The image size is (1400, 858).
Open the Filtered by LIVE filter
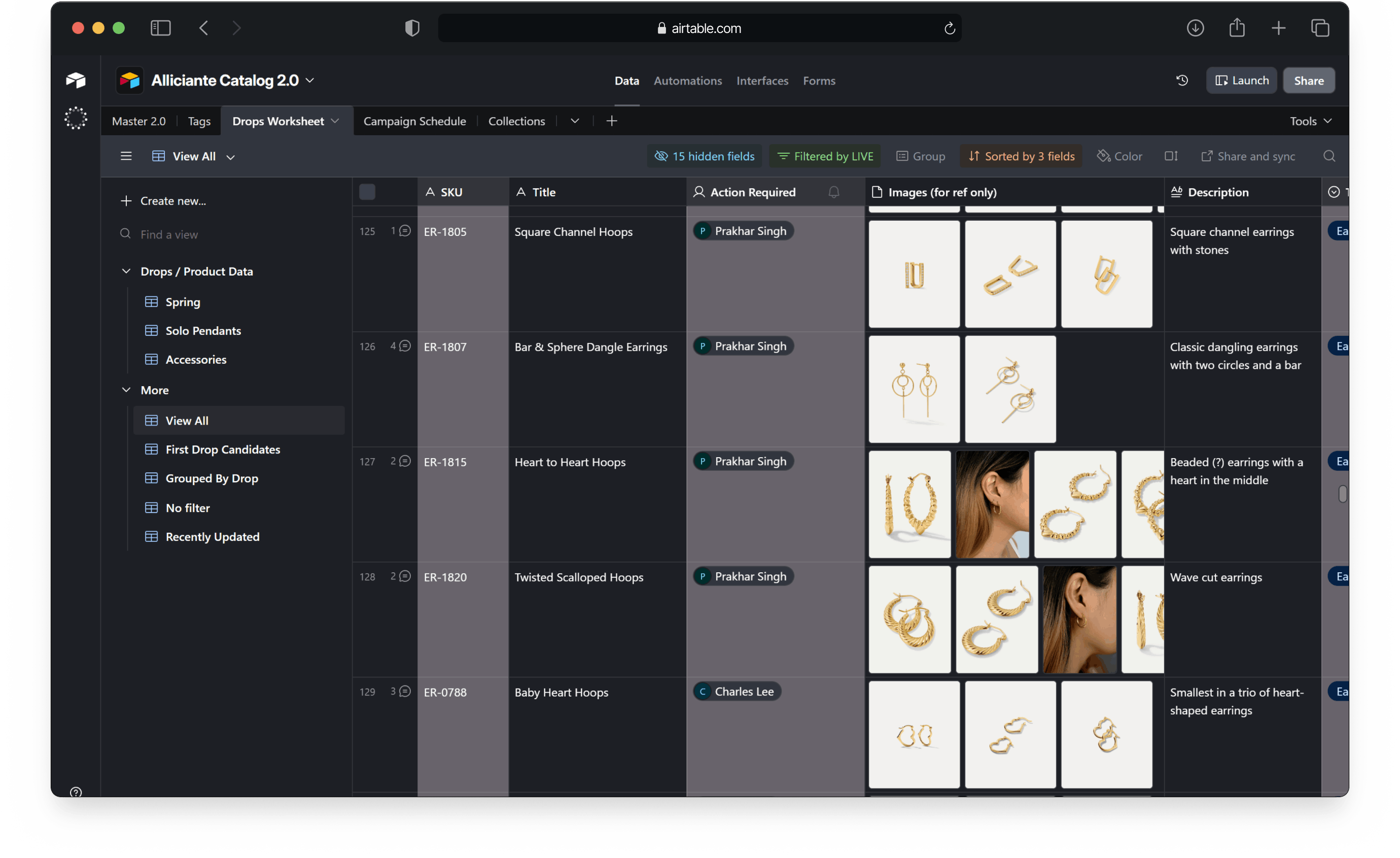coord(825,156)
